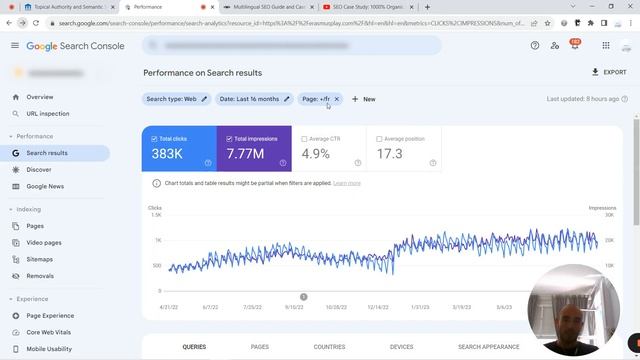Click the browser address bar
Image resolution: width=640 pixels, height=360 pixels.
pyautogui.click(x=291, y=23)
